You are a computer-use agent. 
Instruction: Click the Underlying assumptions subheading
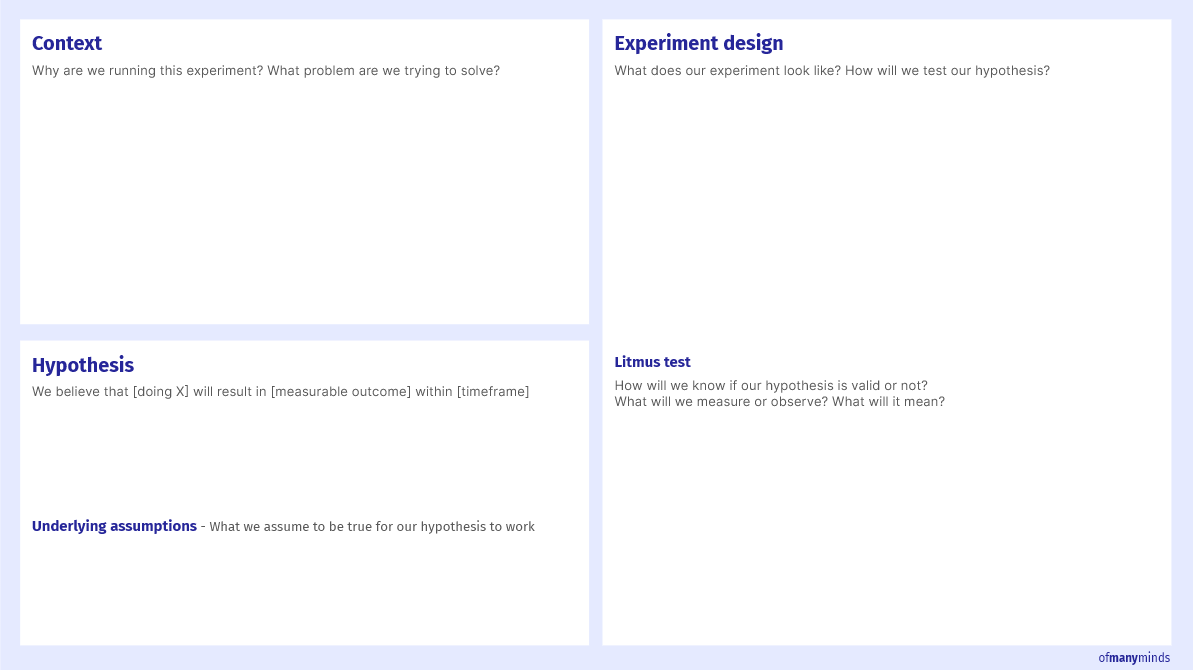114,526
